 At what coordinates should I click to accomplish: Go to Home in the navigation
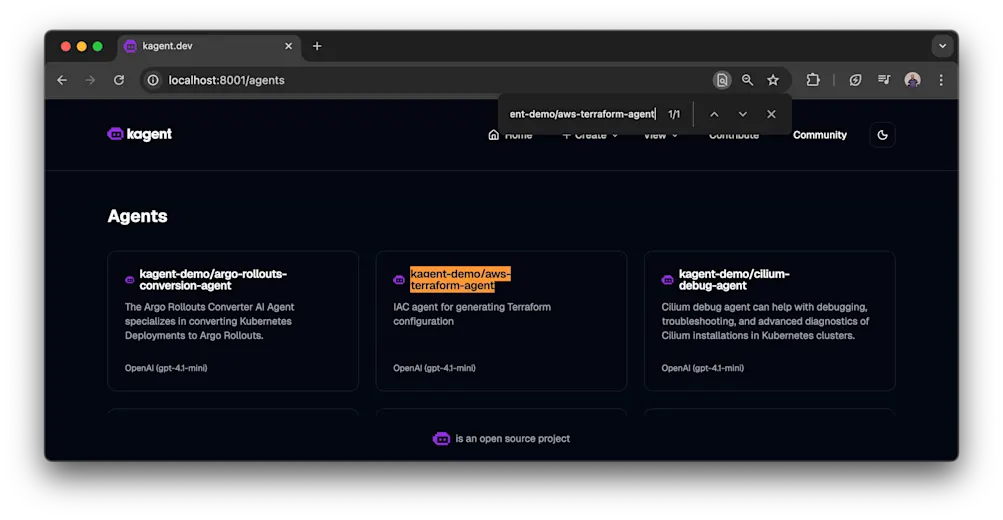tap(510, 135)
